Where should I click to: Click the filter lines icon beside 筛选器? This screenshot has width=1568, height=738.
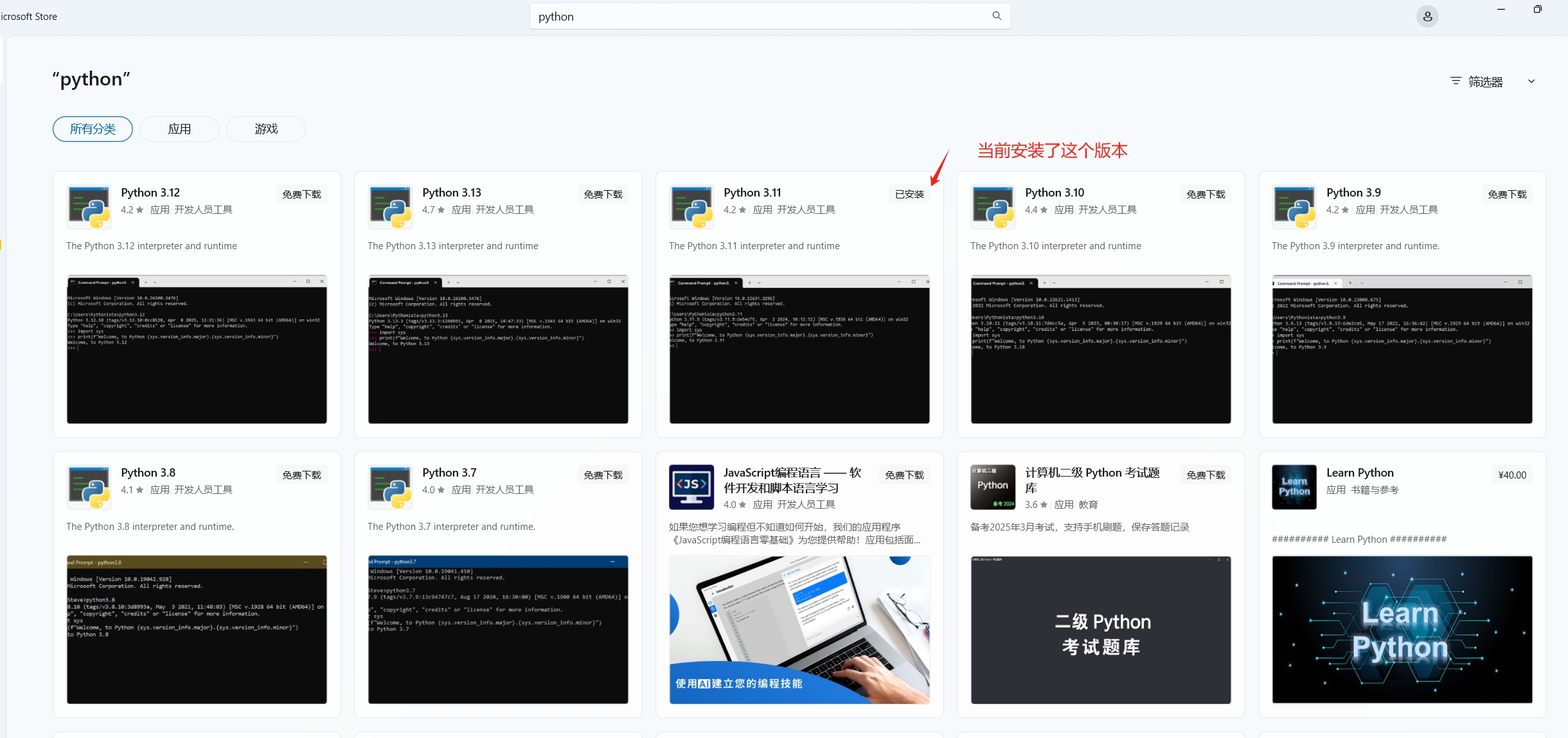[1456, 82]
